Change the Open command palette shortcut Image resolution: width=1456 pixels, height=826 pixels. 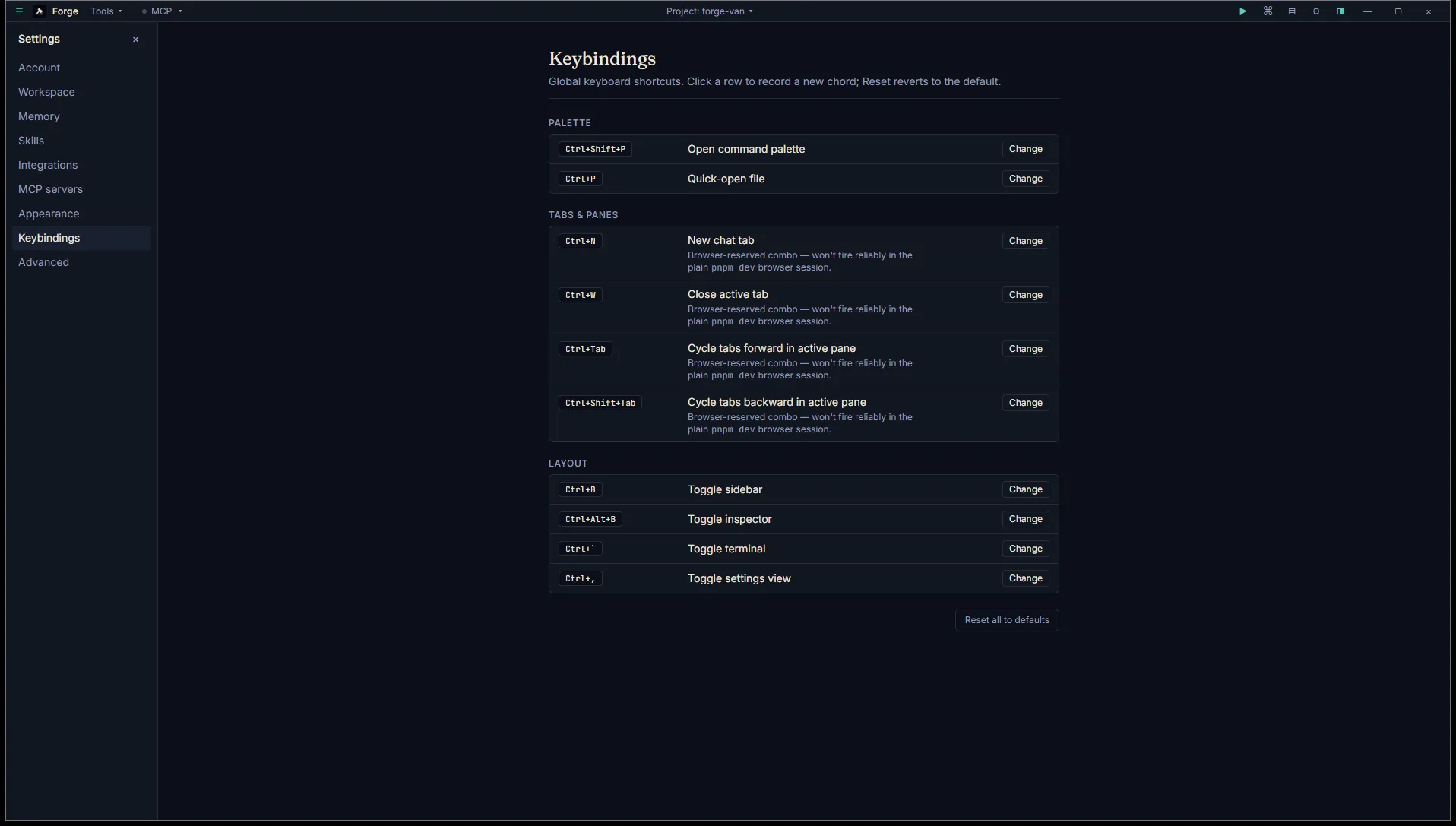[x=1025, y=149]
